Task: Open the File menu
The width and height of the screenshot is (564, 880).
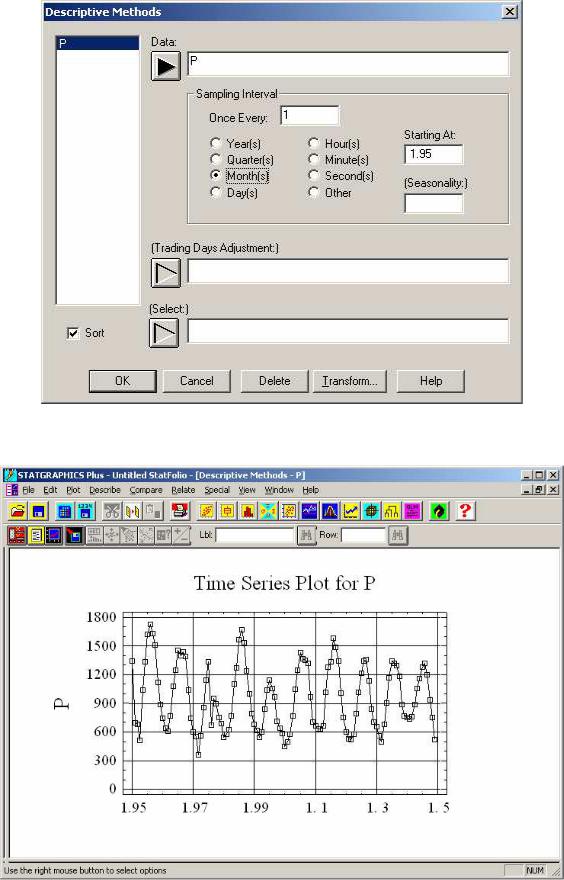Action: (28, 489)
